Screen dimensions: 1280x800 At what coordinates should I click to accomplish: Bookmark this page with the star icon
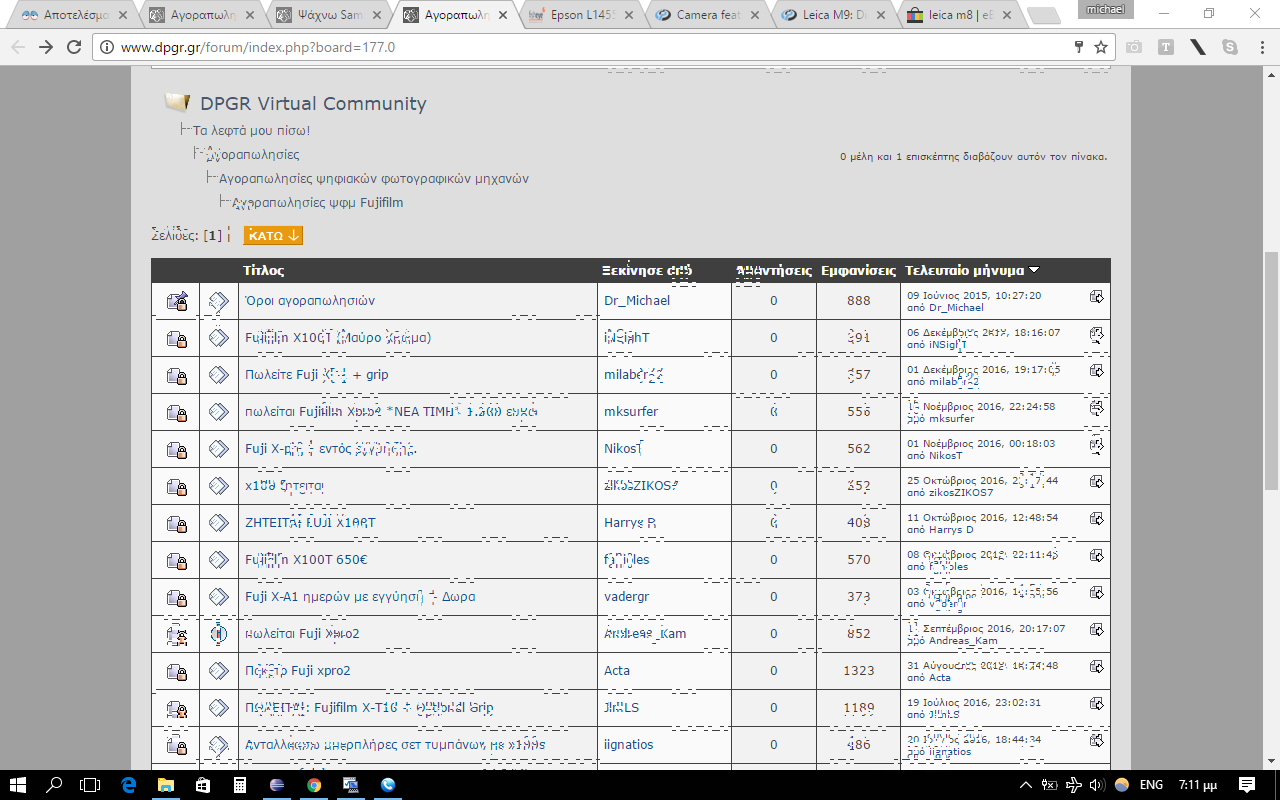(x=1101, y=47)
